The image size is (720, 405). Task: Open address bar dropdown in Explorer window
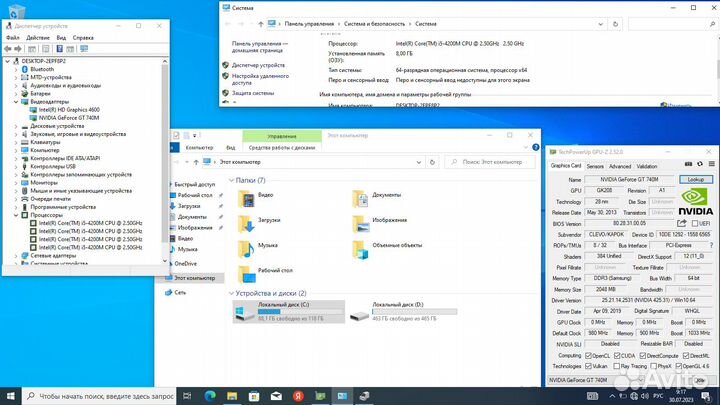[419, 162]
